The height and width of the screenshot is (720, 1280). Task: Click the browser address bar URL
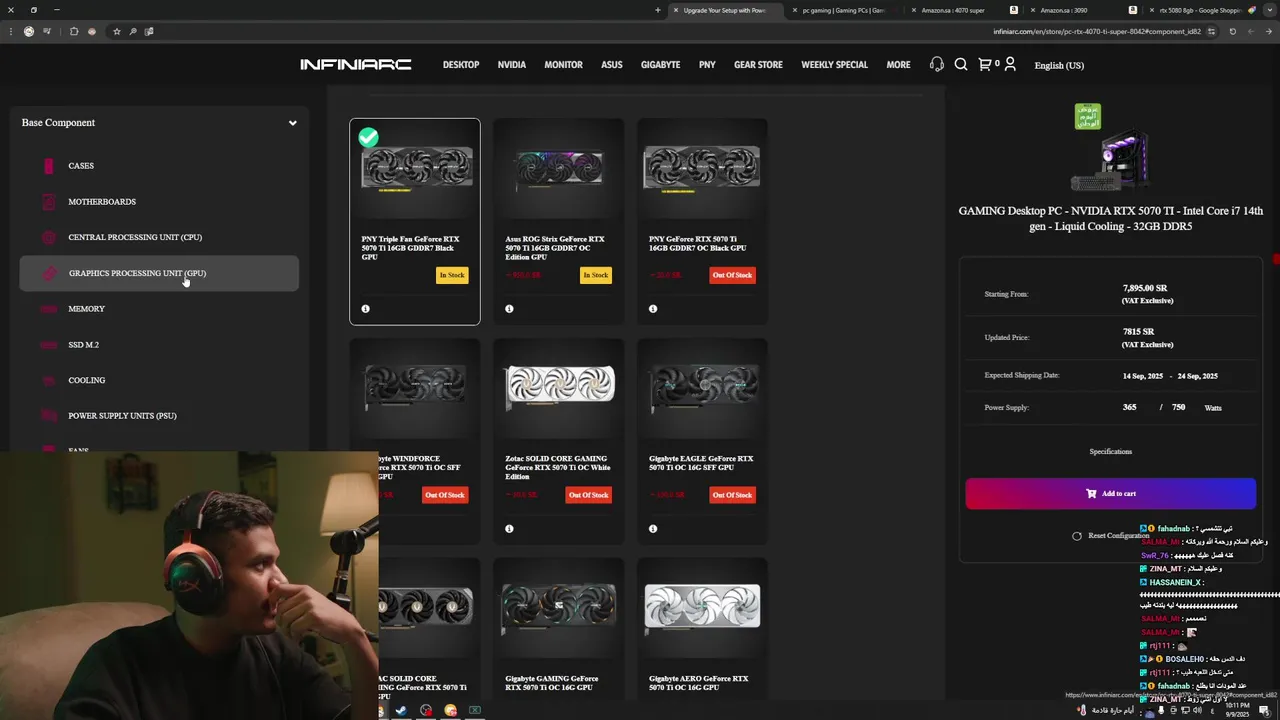[1097, 31]
